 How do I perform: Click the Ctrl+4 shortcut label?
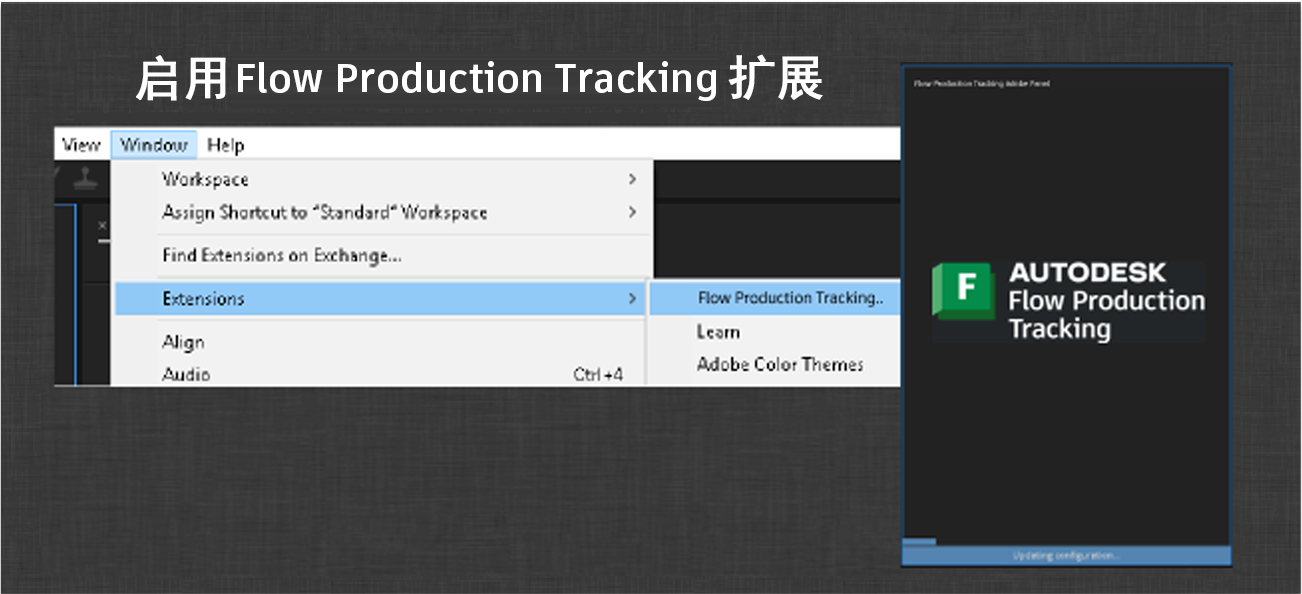[x=598, y=375]
